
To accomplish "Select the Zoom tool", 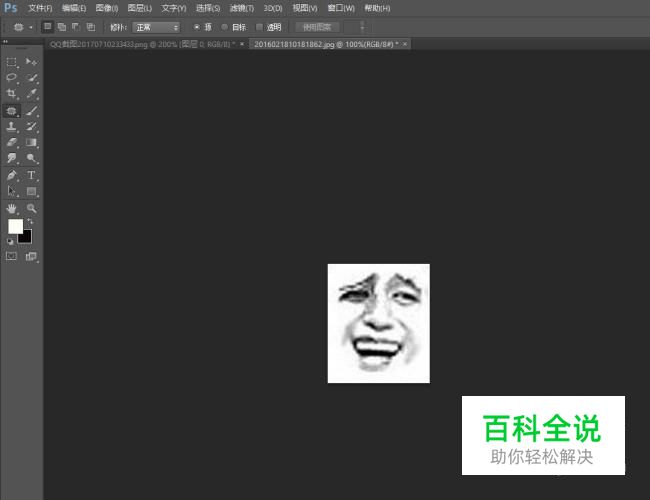I will 31,208.
